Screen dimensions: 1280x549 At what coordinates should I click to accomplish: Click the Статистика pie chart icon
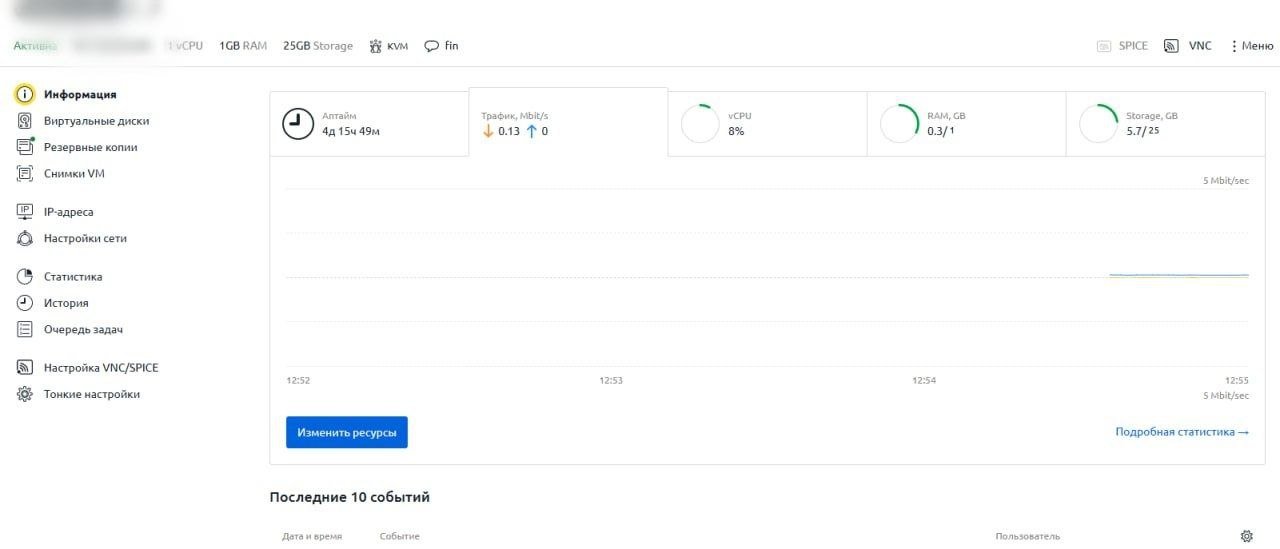tap(25, 277)
